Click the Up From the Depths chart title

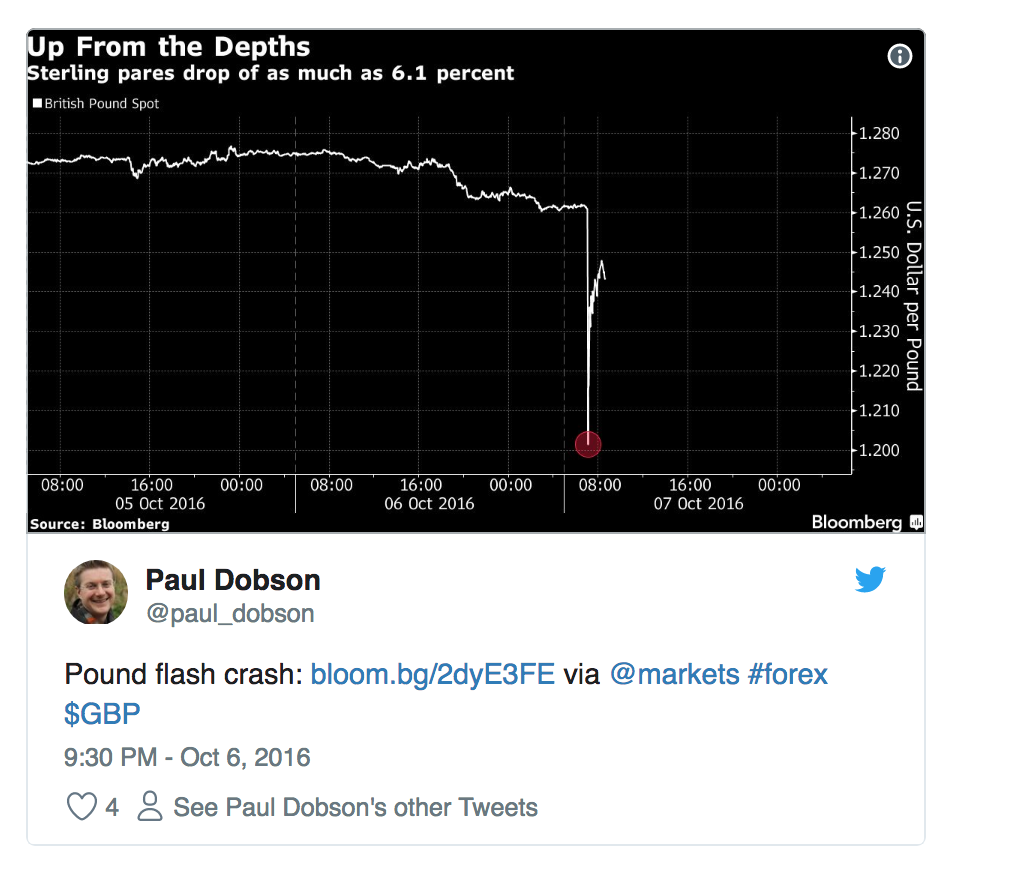click(168, 47)
